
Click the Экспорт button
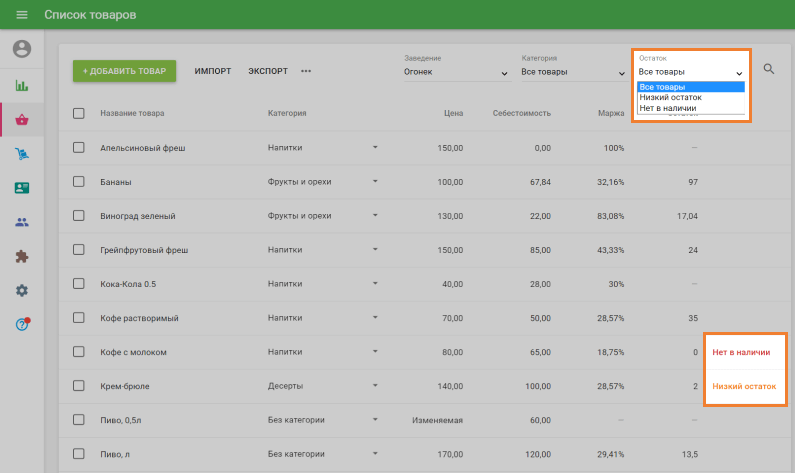268,71
